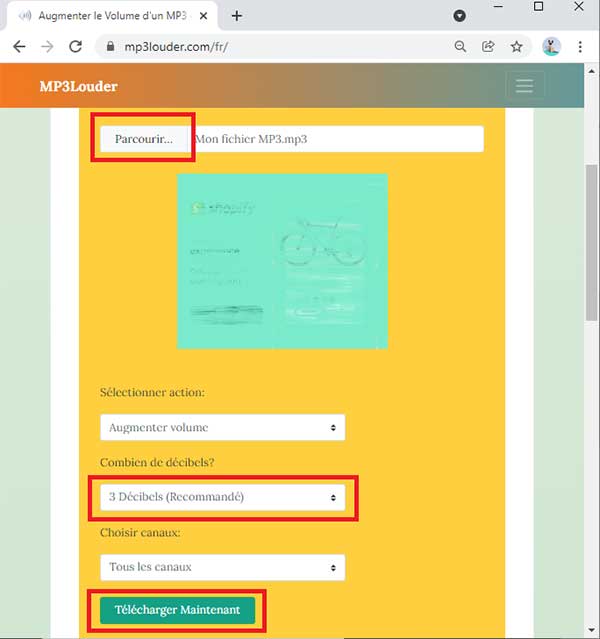The height and width of the screenshot is (639, 600).
Task: Click the Télécharger Maintenant button
Action: (x=177, y=610)
